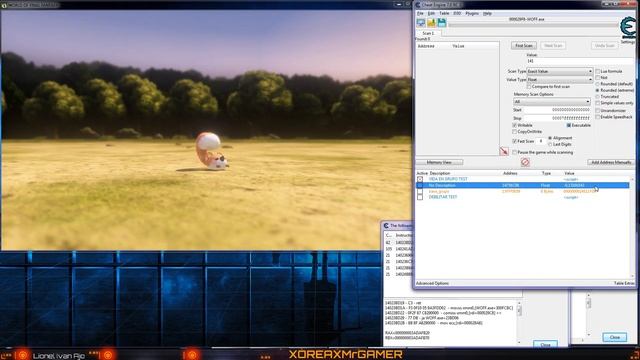The width and height of the screenshot is (640, 360).
Task: Open the Edit menu
Action: coord(431,13)
